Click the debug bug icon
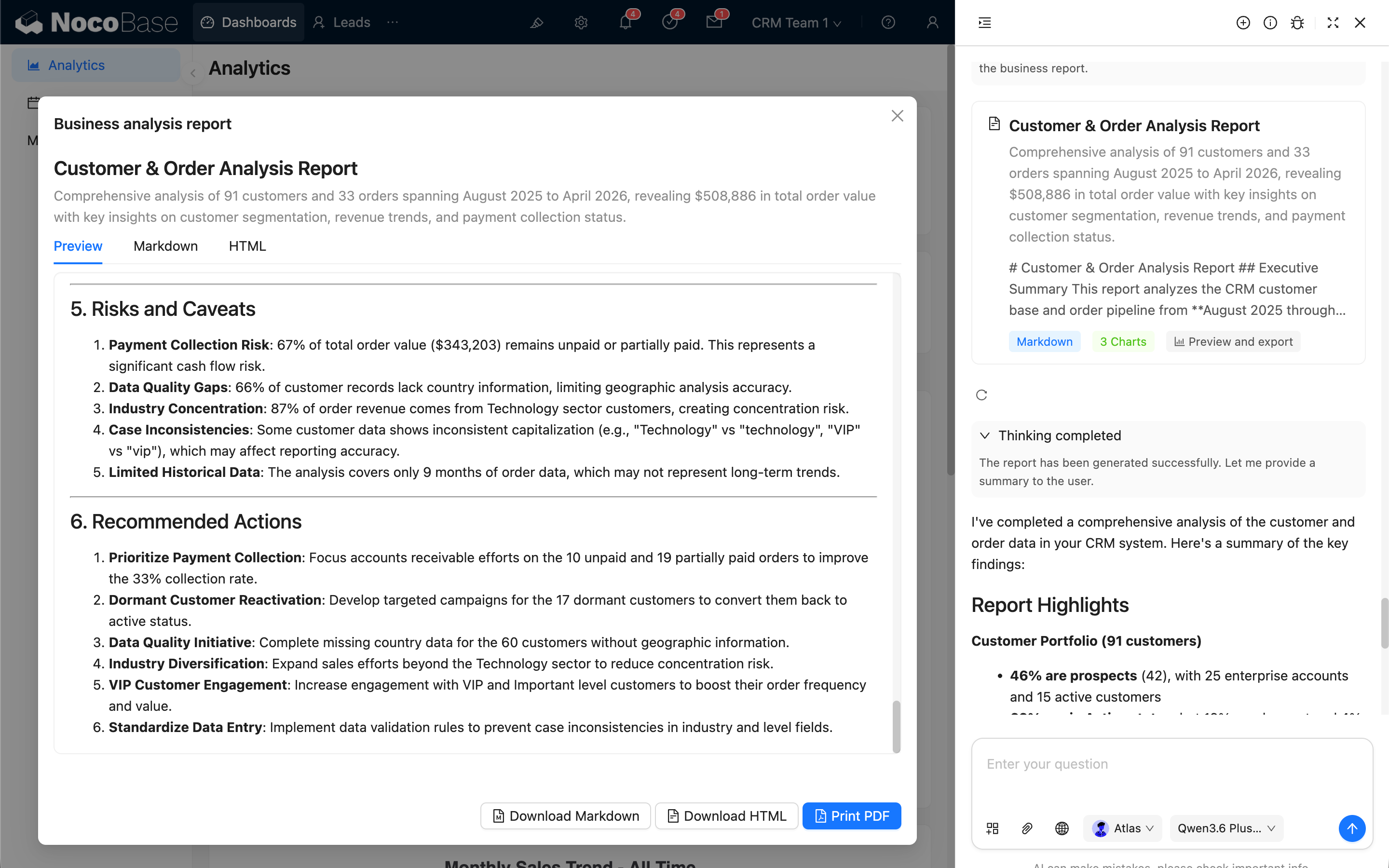The width and height of the screenshot is (1389, 868). (1297, 23)
